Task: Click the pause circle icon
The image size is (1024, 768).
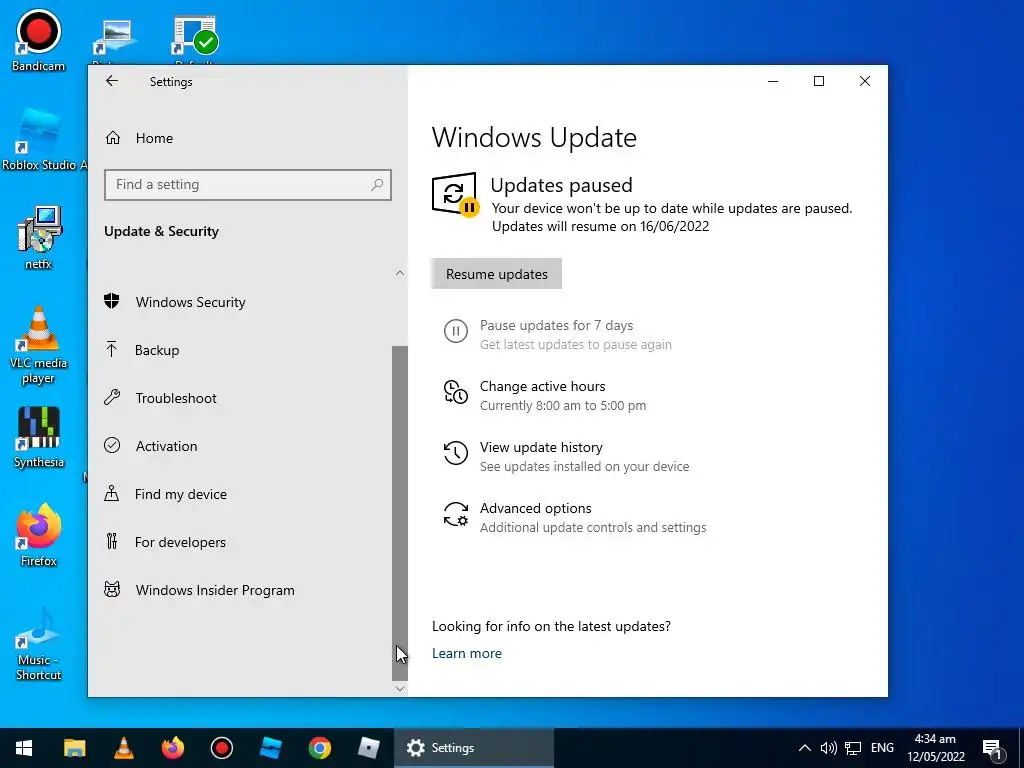Action: pyautogui.click(x=456, y=331)
